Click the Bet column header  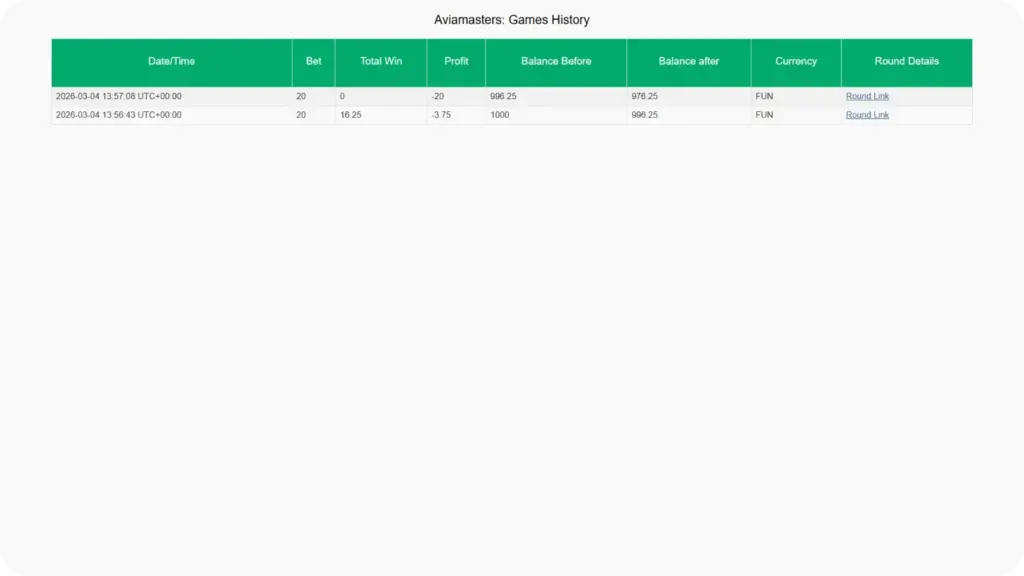313,61
